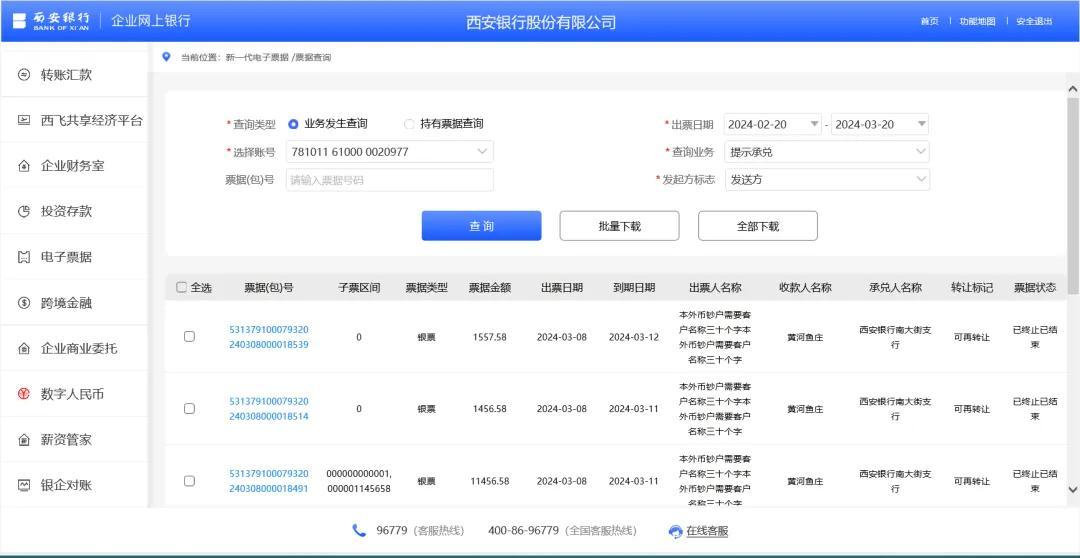Viewport: 1080px width, 558px height.
Task: Click the 票据金额 column header
Action: [x=489, y=287]
